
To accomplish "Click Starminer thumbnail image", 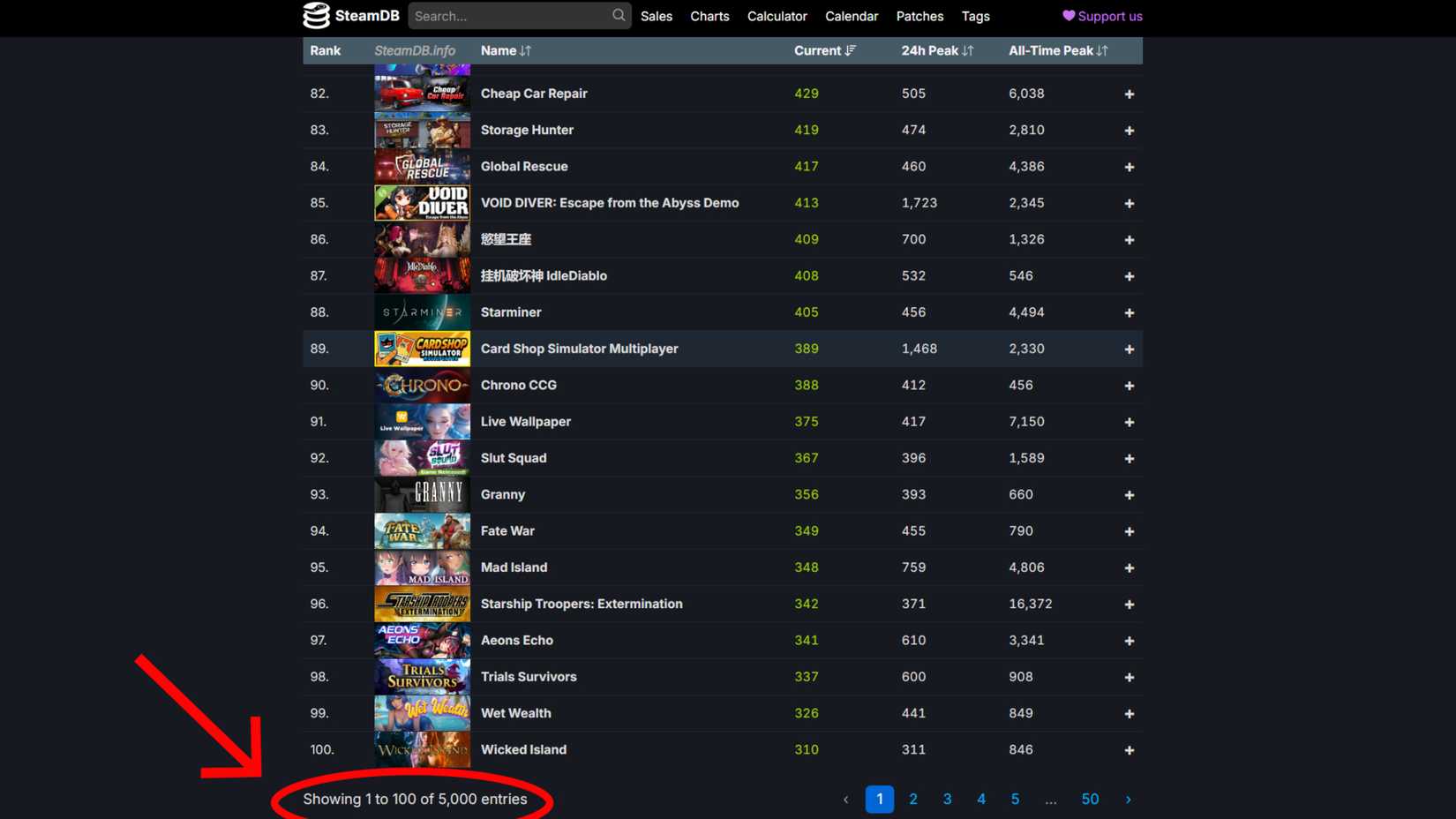I will [422, 312].
